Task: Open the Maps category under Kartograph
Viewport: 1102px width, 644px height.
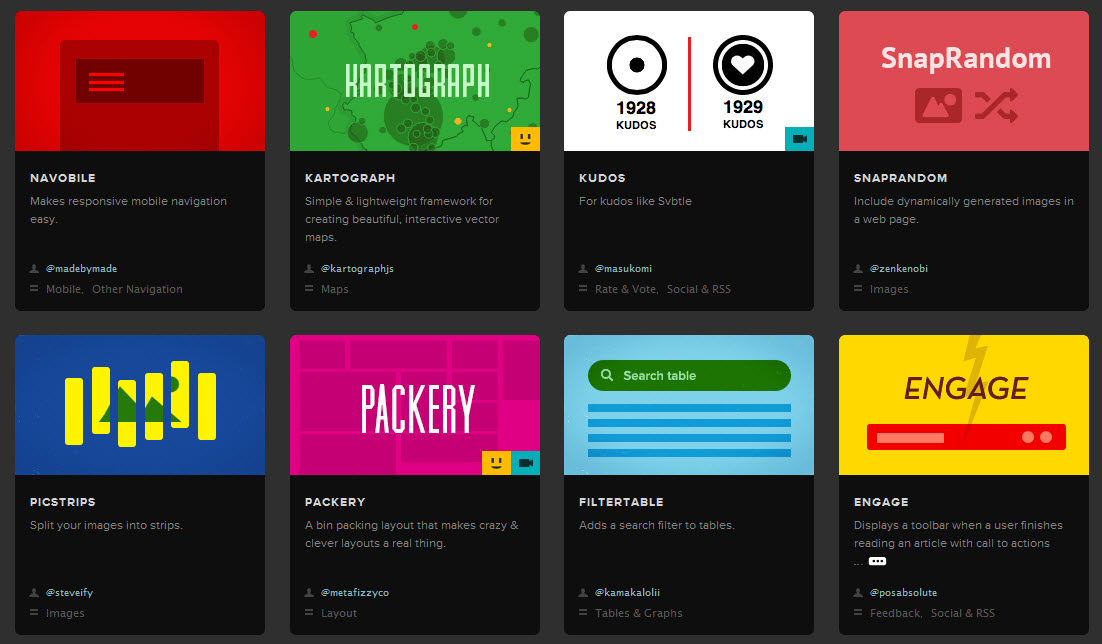Action: pyautogui.click(x=334, y=289)
